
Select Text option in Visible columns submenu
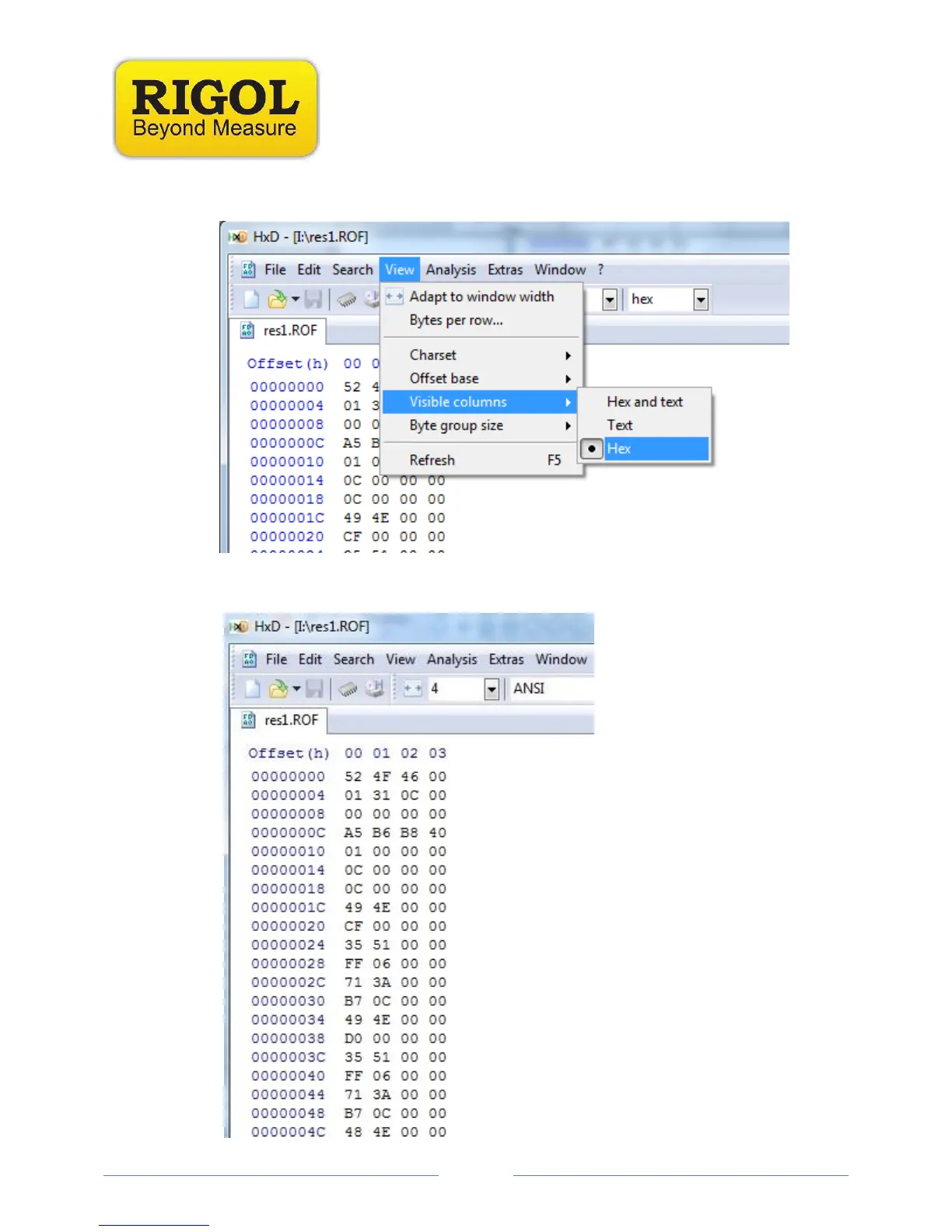click(x=645, y=425)
